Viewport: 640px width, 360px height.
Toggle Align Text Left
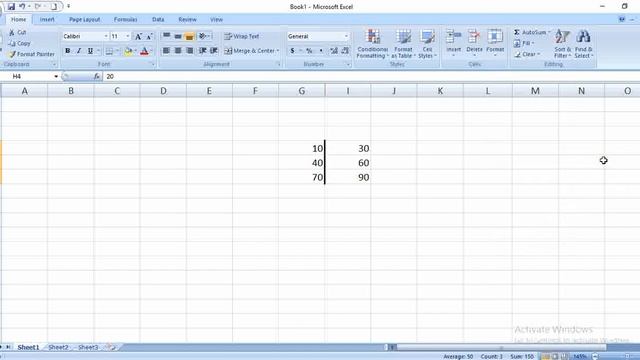coord(166,51)
